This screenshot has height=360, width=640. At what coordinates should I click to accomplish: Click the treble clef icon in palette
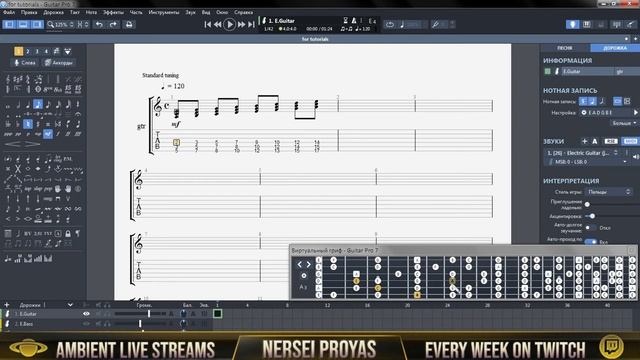click(x=8, y=79)
